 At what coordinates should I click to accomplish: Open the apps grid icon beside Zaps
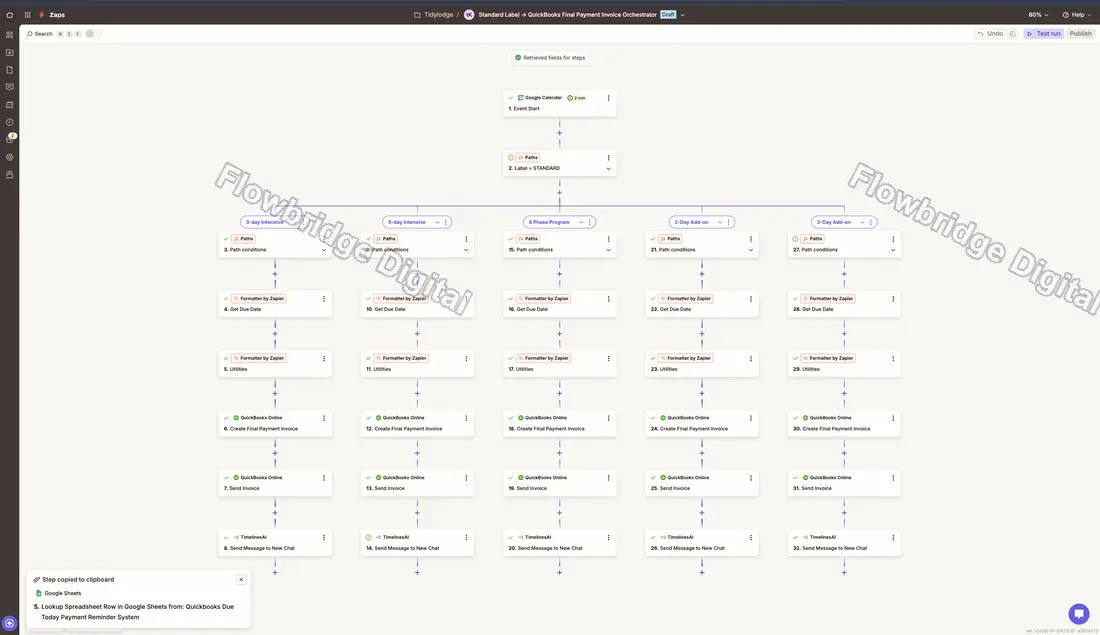click(27, 15)
